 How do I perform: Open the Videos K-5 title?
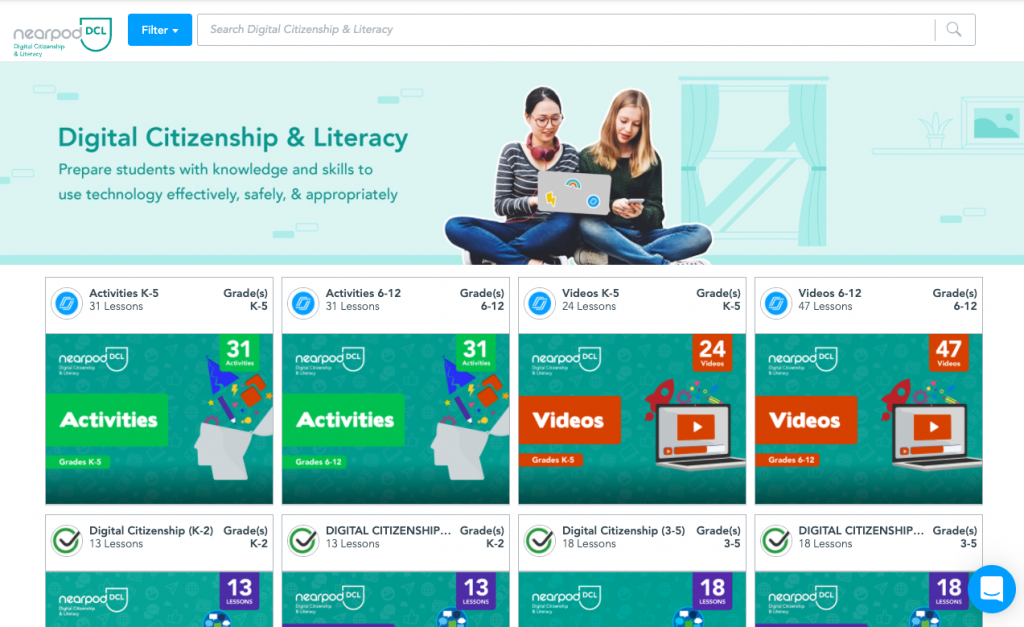point(590,293)
